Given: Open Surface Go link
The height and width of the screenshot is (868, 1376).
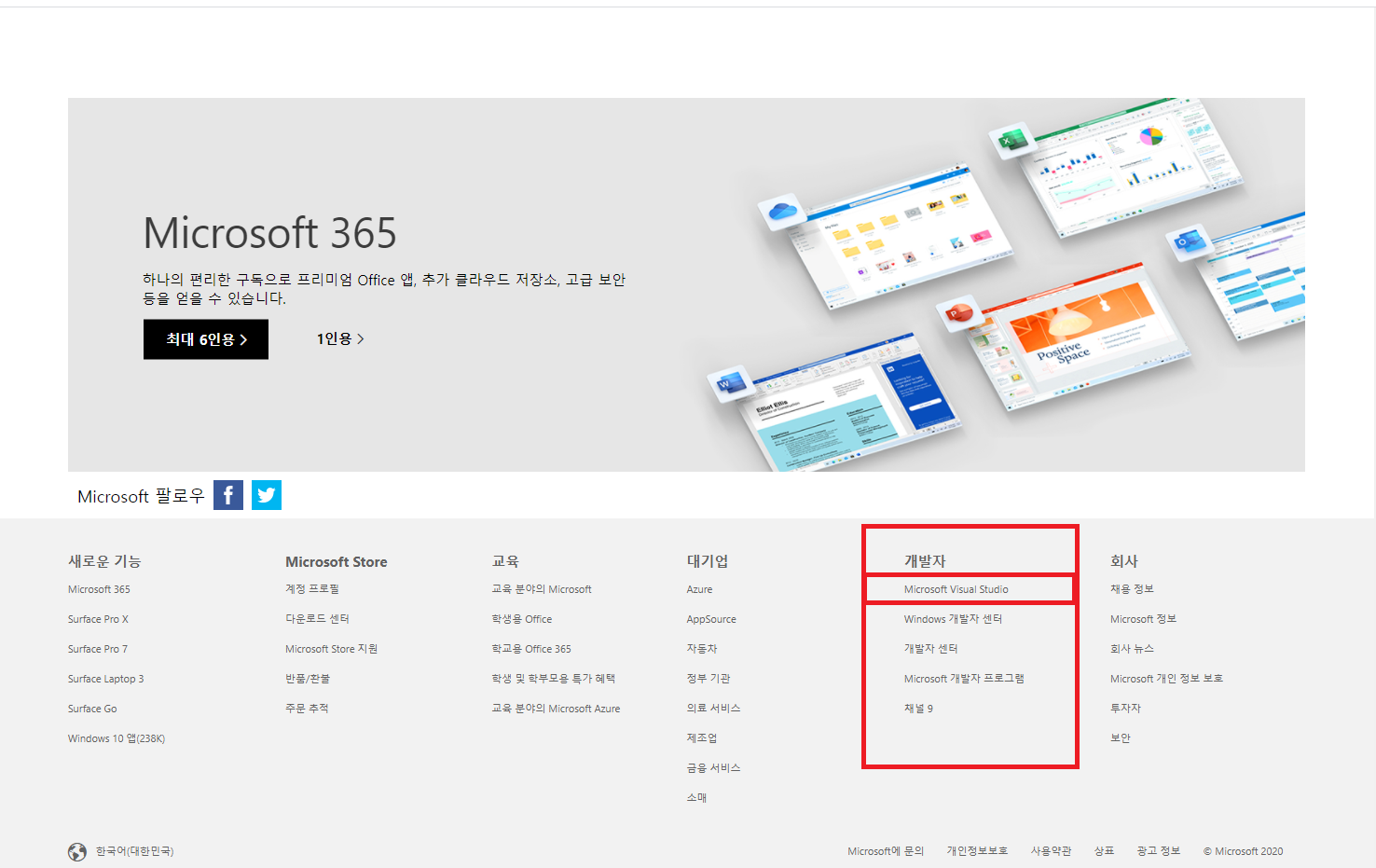Looking at the screenshot, I should (92, 709).
